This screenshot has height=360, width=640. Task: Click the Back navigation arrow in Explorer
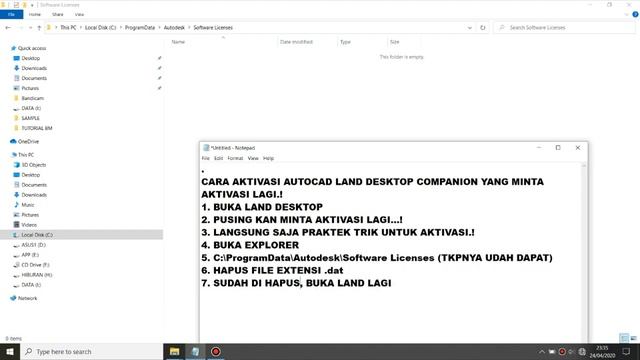(x=8, y=28)
